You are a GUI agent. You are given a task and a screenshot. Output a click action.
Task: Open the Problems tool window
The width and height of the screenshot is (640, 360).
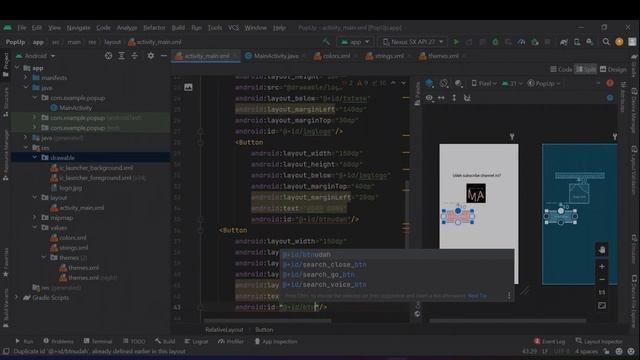58,341
